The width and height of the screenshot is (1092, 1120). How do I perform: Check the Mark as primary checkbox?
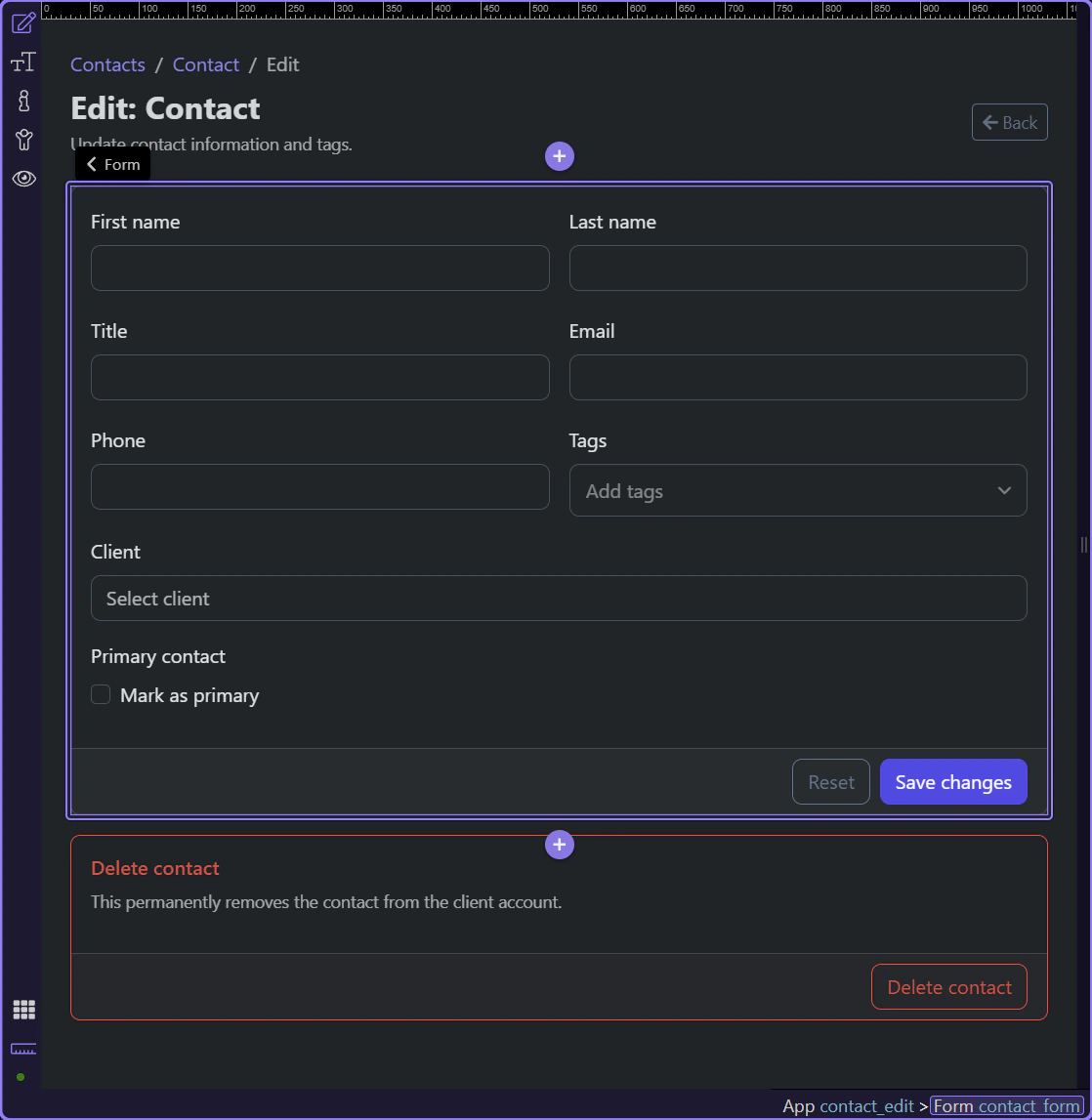tap(101, 695)
